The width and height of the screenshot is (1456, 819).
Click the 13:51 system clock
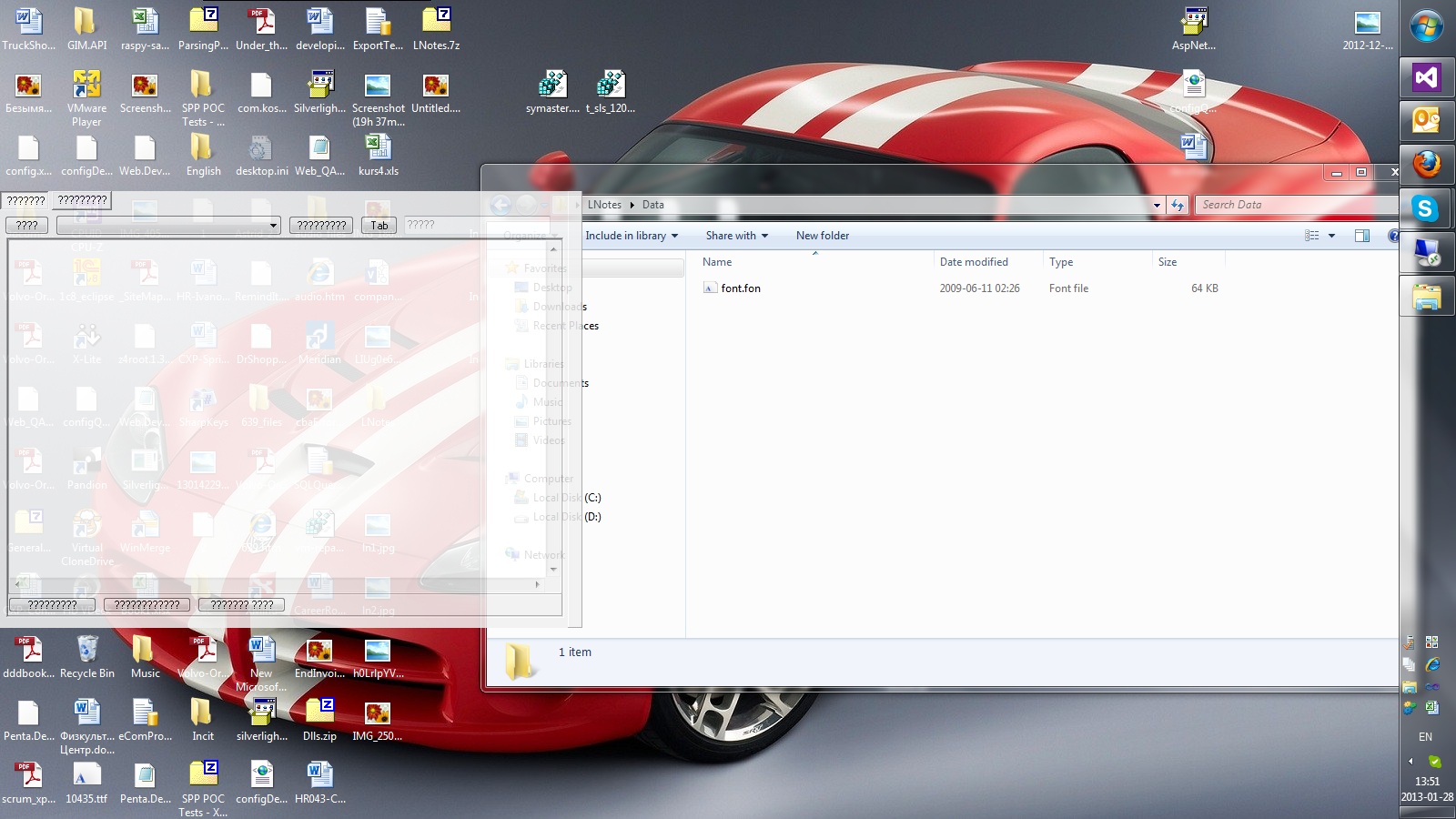1427,781
